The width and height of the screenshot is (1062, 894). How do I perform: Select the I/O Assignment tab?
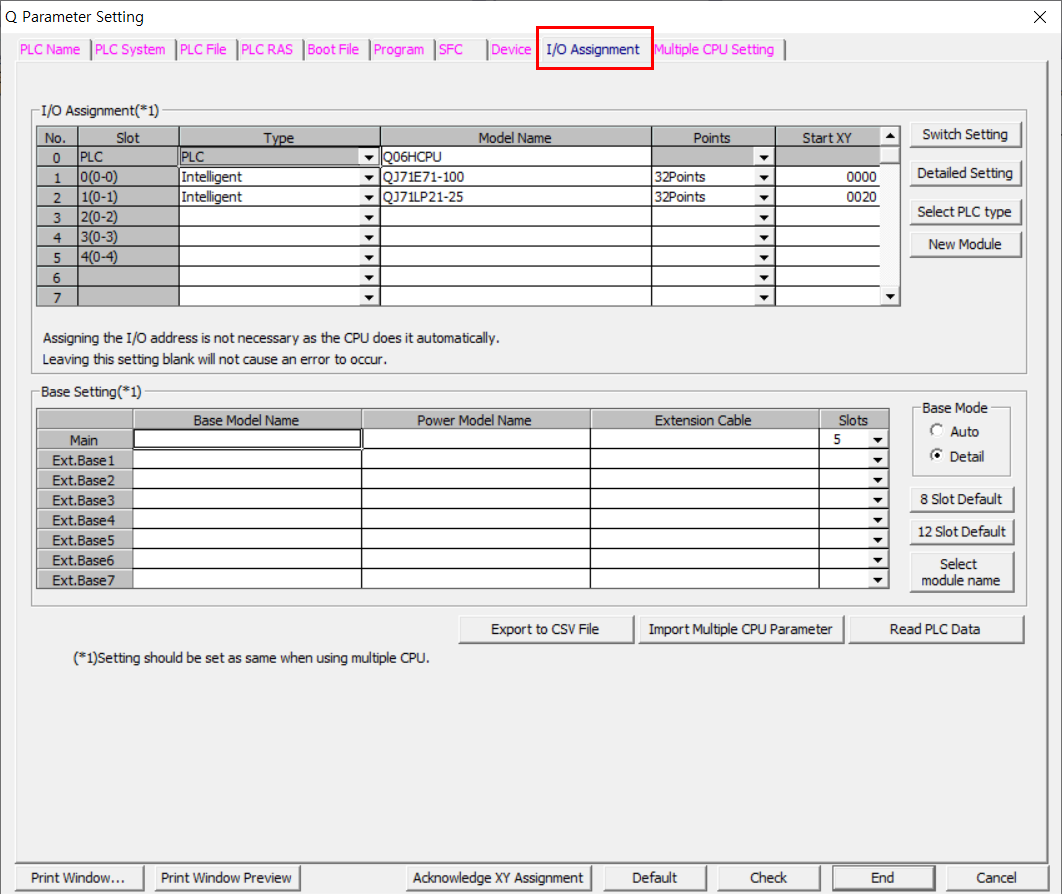tap(593, 49)
